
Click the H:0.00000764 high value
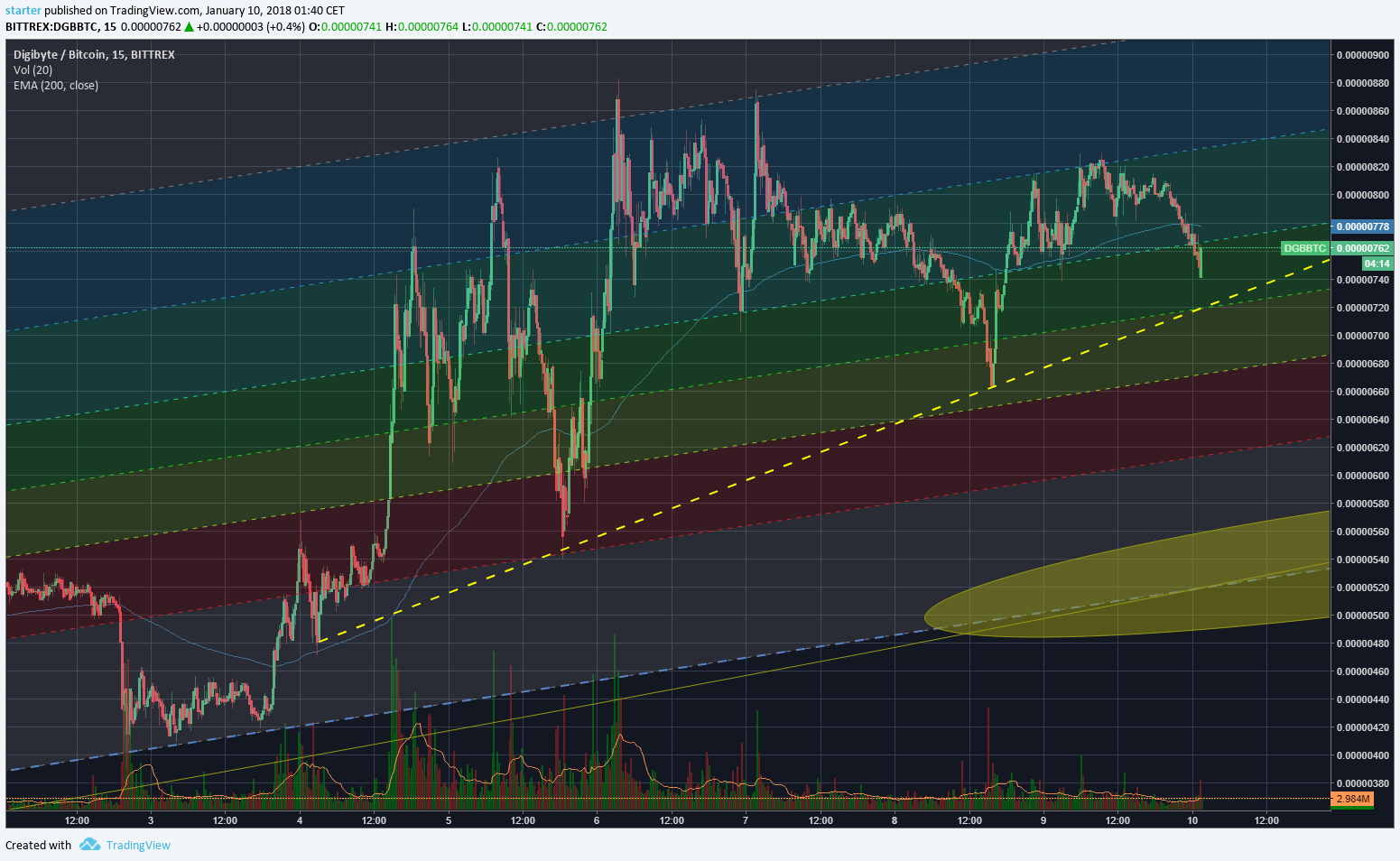click(x=422, y=27)
